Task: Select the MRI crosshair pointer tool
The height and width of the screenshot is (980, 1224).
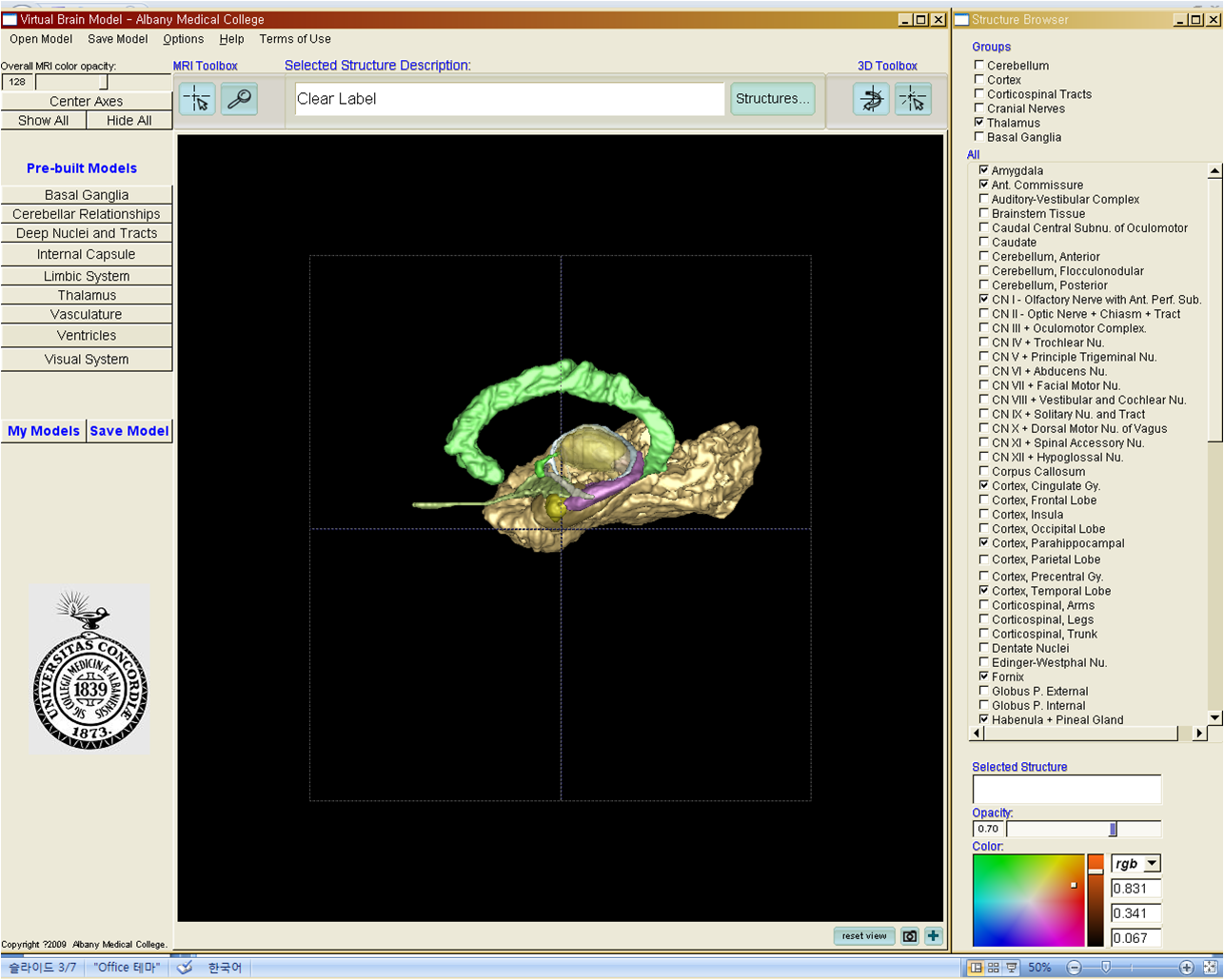Action: pyautogui.click(x=197, y=99)
